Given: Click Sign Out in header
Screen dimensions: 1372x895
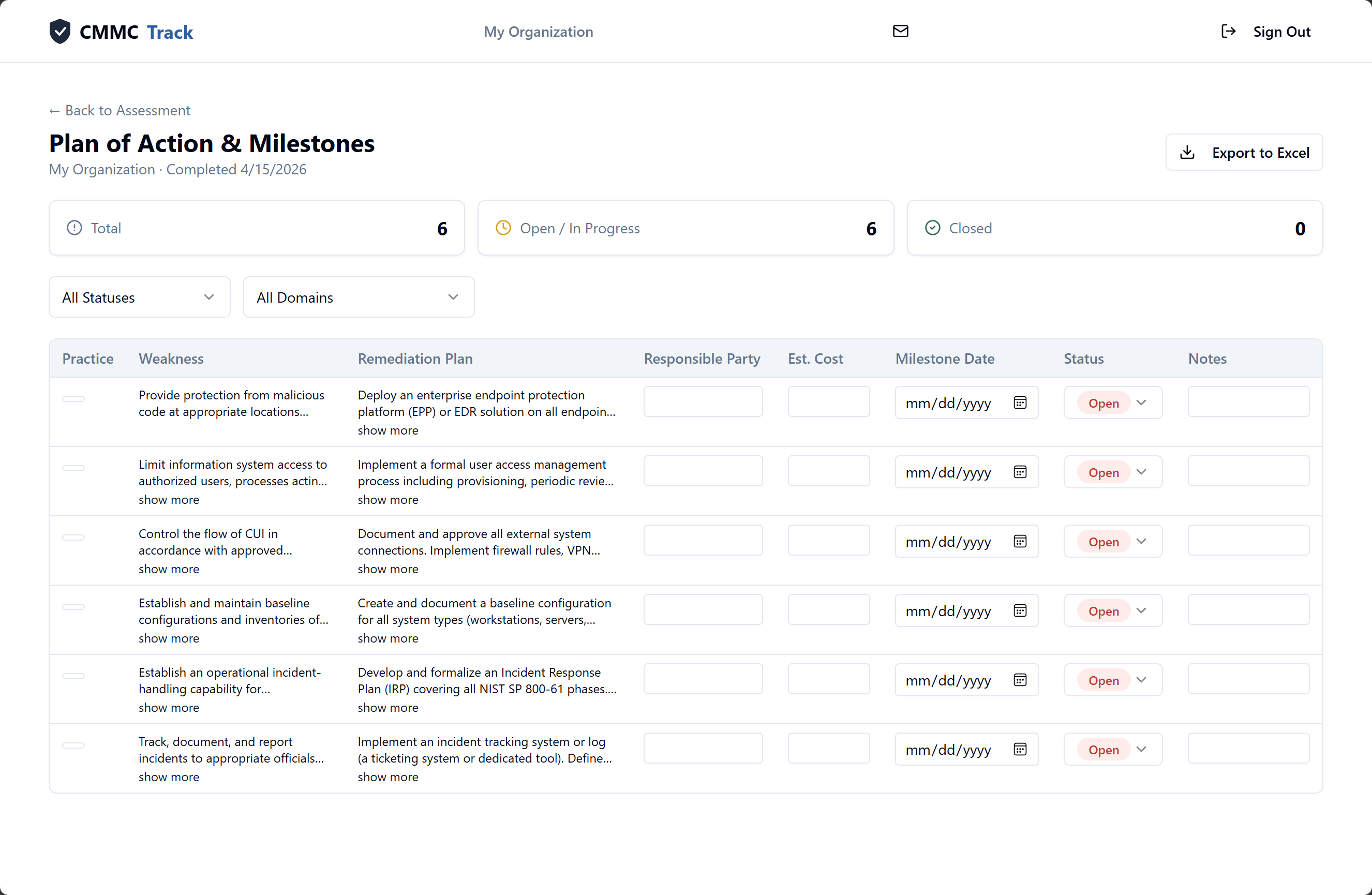Looking at the screenshot, I should point(1281,32).
